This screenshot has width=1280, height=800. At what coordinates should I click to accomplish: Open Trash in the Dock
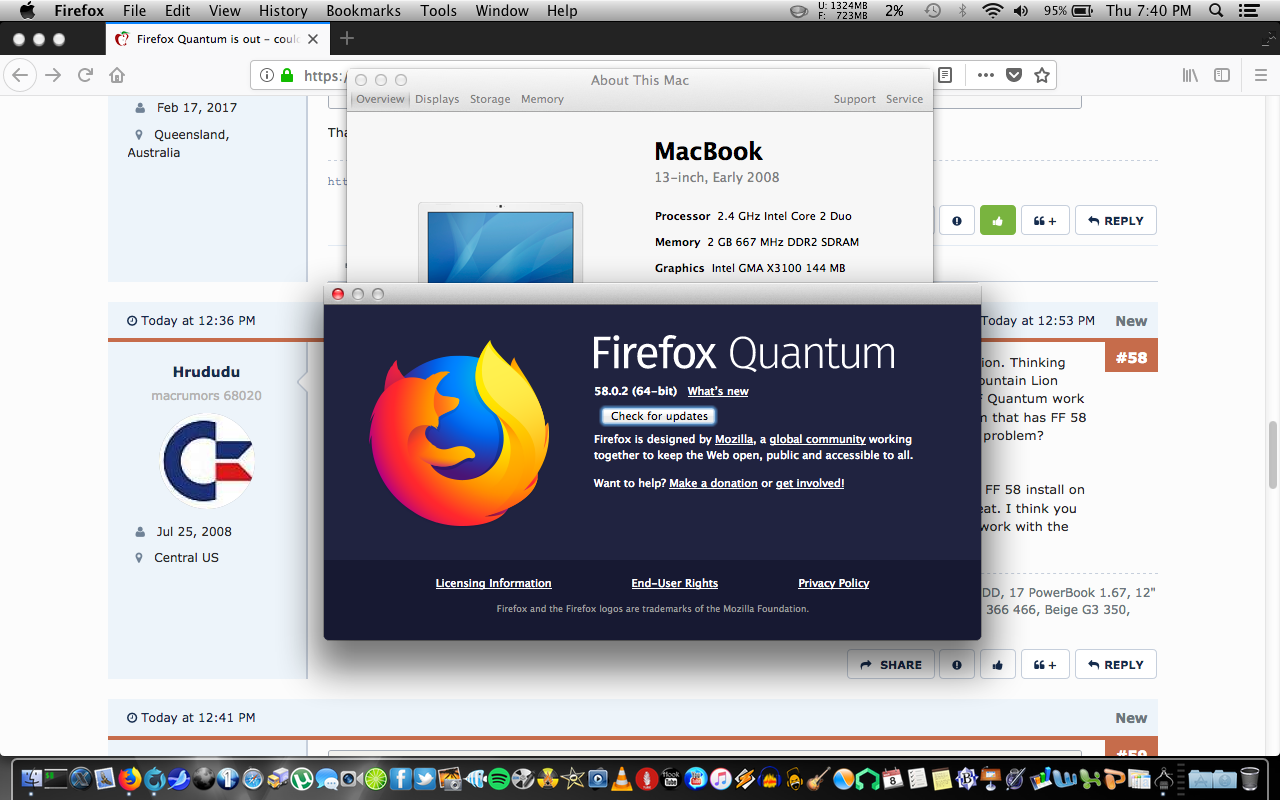[1249, 779]
